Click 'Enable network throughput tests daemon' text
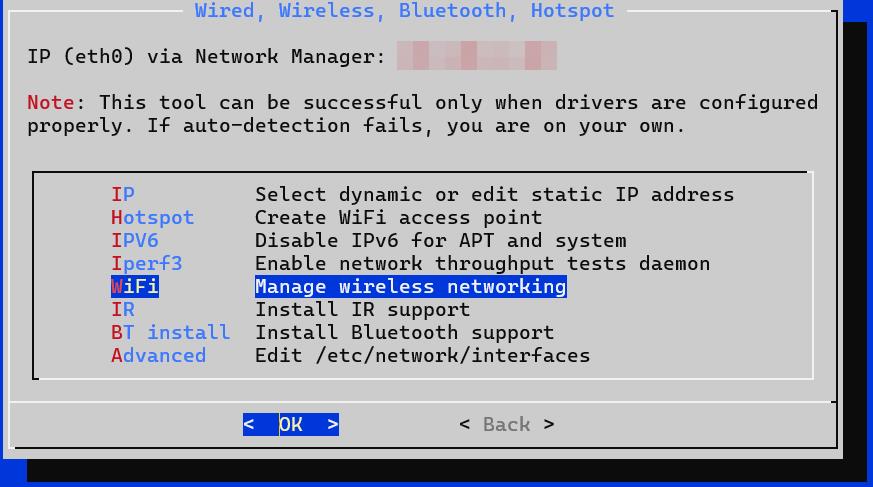 click(482, 263)
